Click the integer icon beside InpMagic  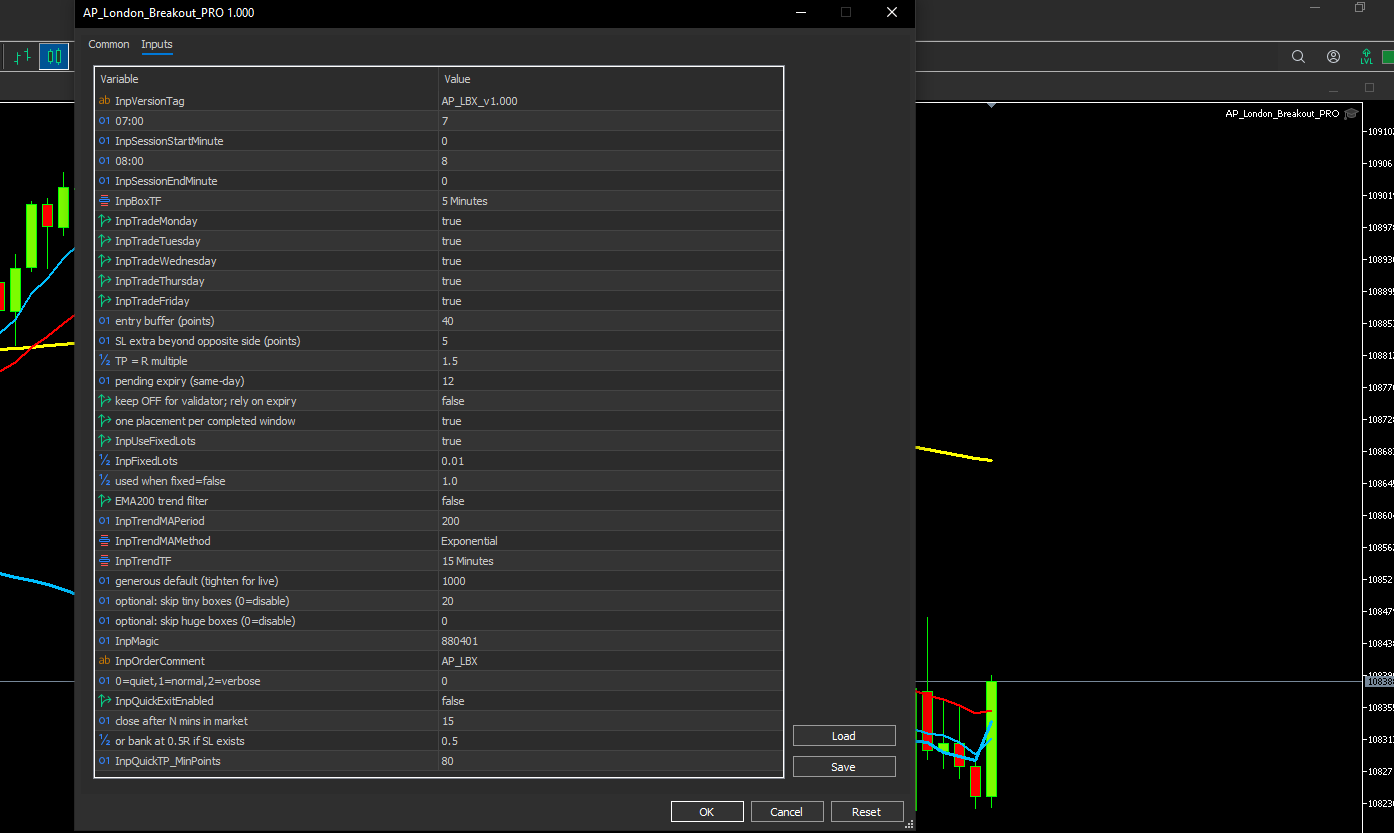tap(104, 641)
